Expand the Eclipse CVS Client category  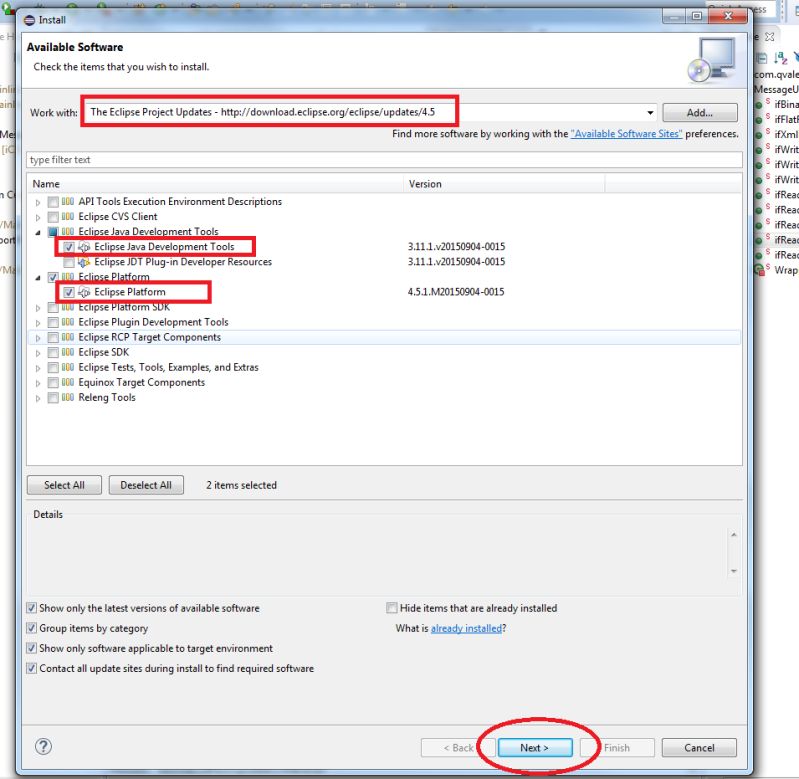(x=38, y=218)
